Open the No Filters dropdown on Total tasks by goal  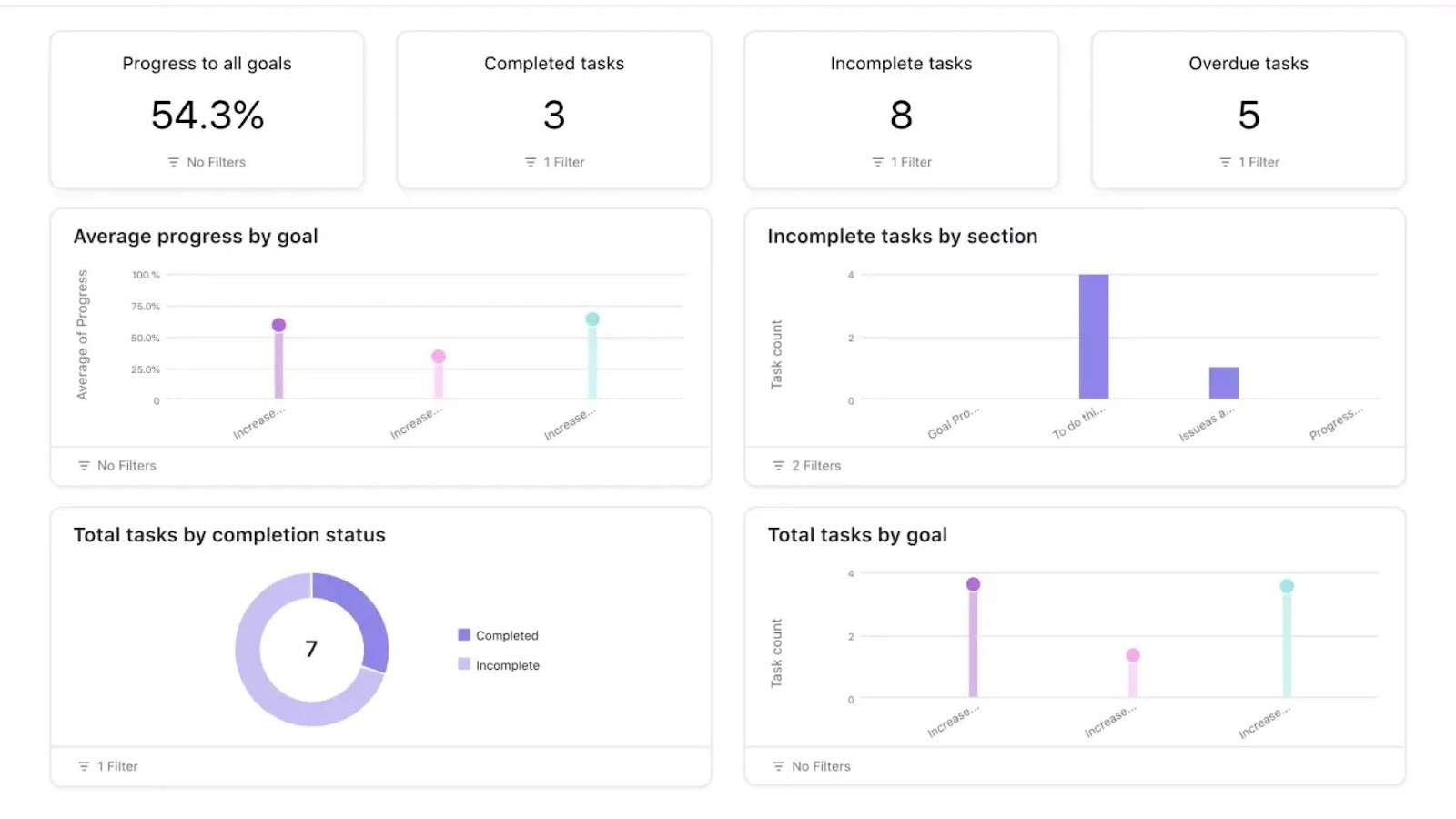pyautogui.click(x=810, y=765)
